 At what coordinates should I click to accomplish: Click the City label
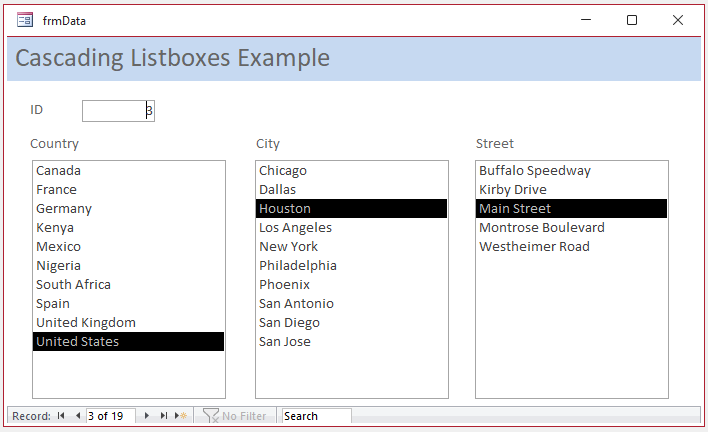tap(268, 144)
